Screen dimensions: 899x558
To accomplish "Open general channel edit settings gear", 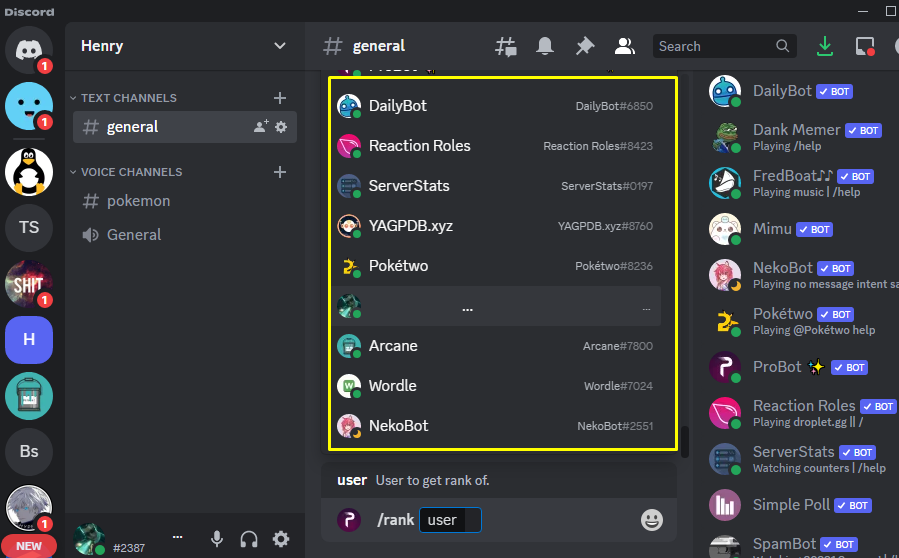I will 281,127.
